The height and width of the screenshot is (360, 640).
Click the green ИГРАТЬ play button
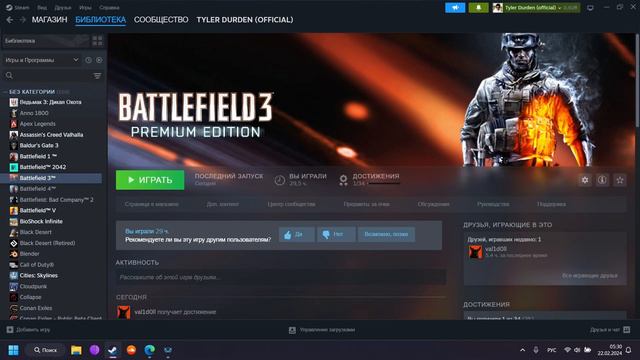coord(150,180)
